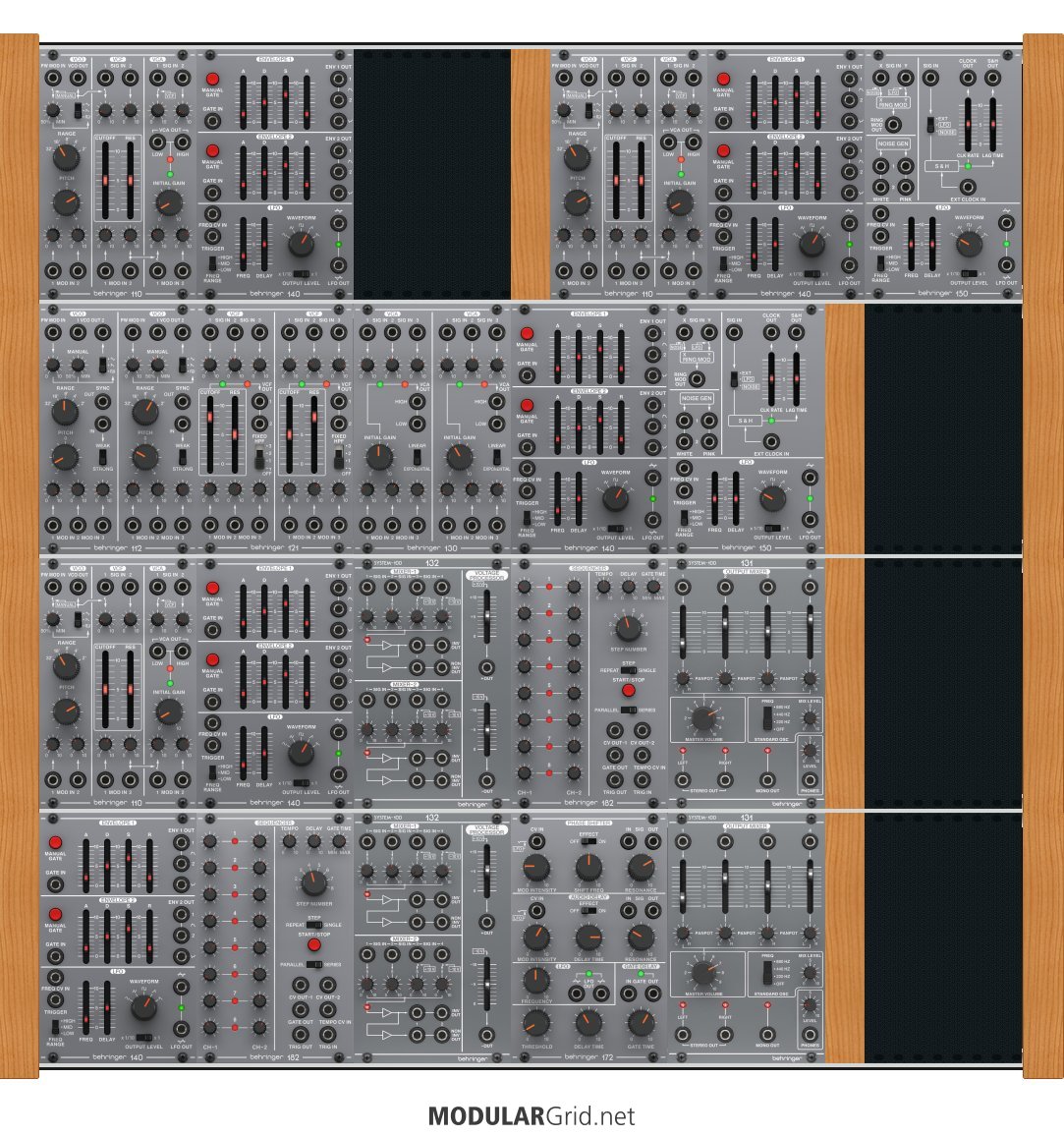
Task: Click channel 1 fader on bottom-row 131 mixer
Action: coord(682,884)
